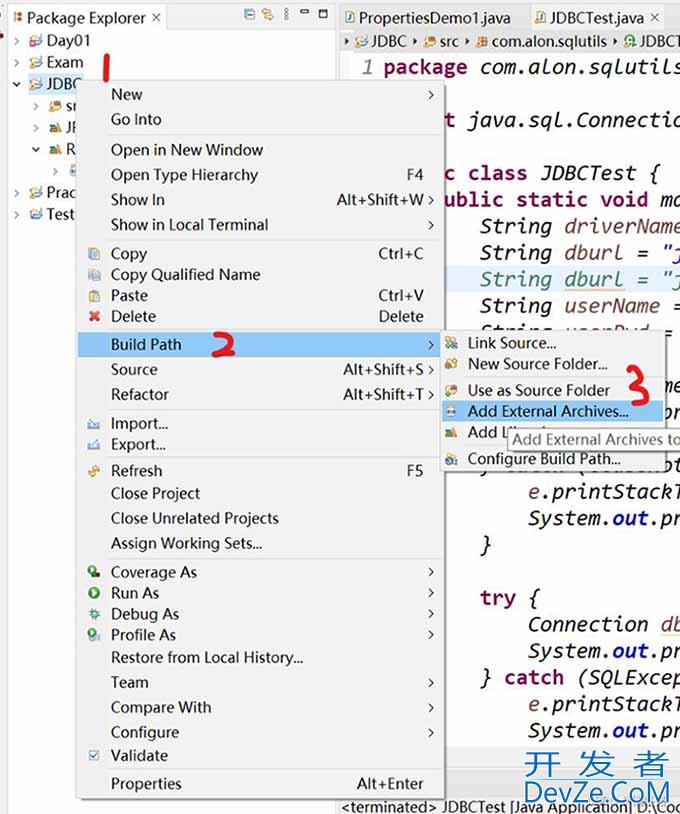Select the Build Path menu item

(259, 345)
